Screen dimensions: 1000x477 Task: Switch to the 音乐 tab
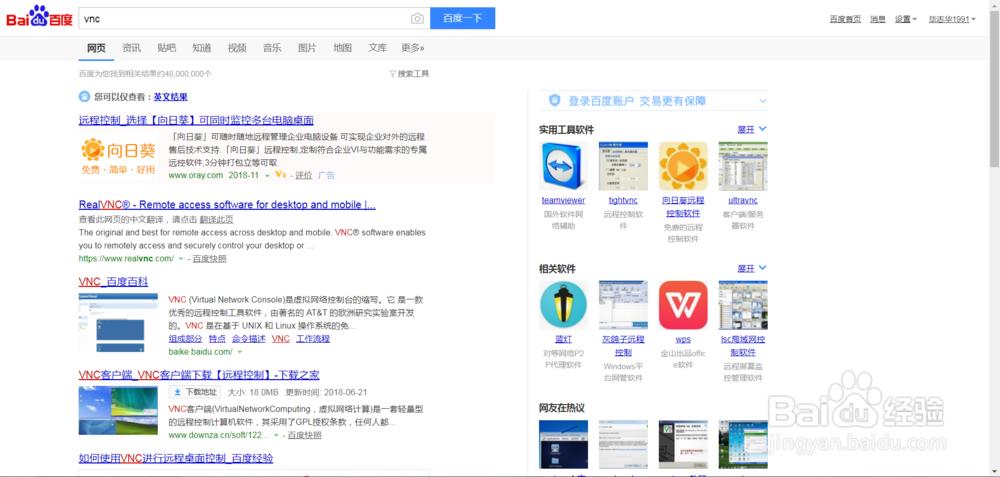[x=272, y=48]
